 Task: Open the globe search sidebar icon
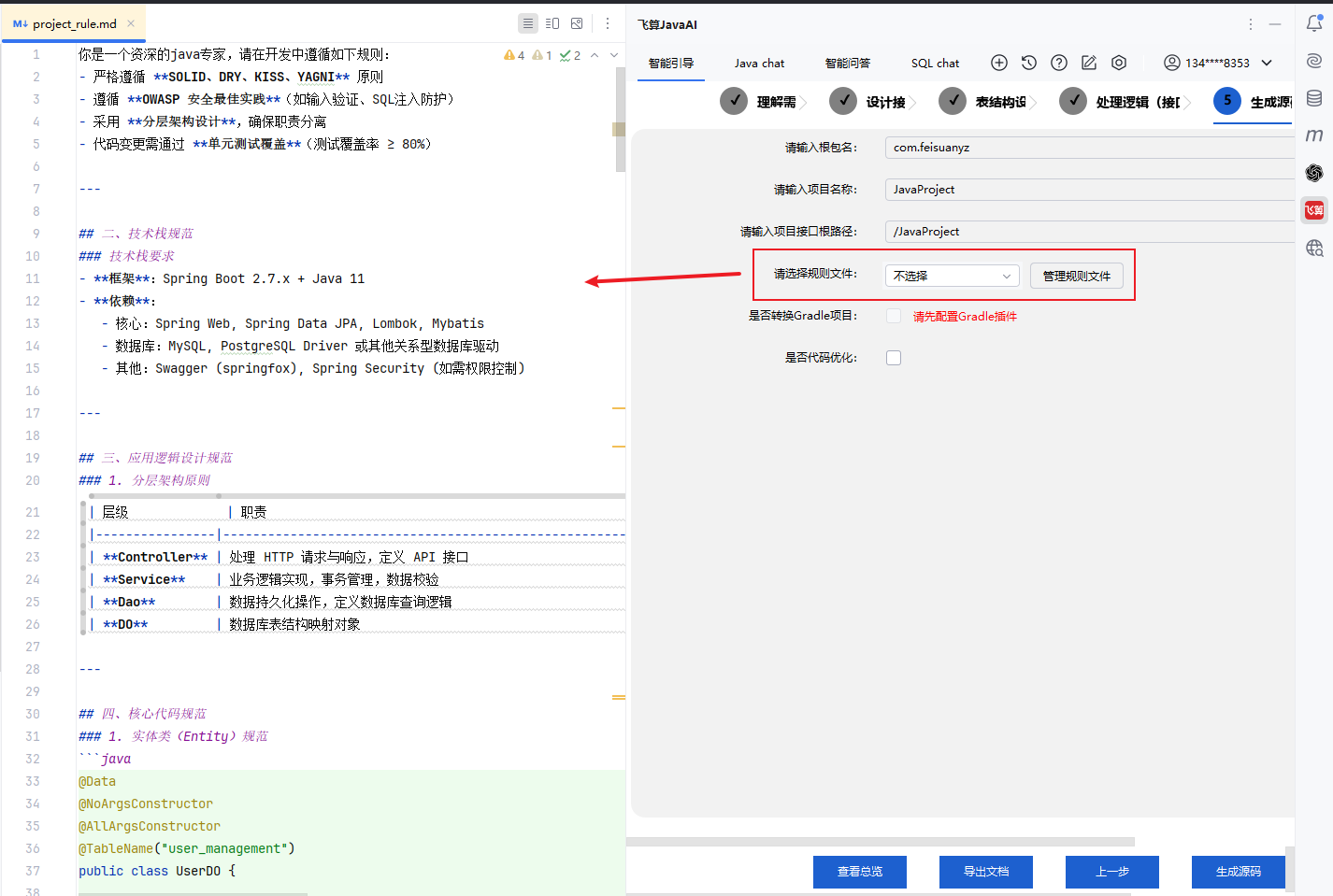click(1314, 248)
